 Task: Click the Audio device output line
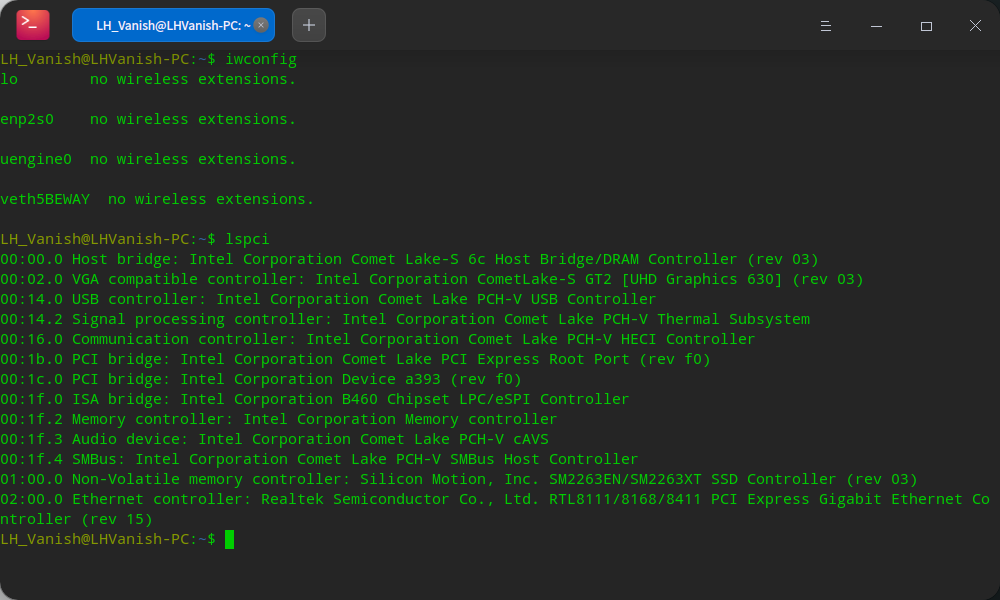coord(274,439)
